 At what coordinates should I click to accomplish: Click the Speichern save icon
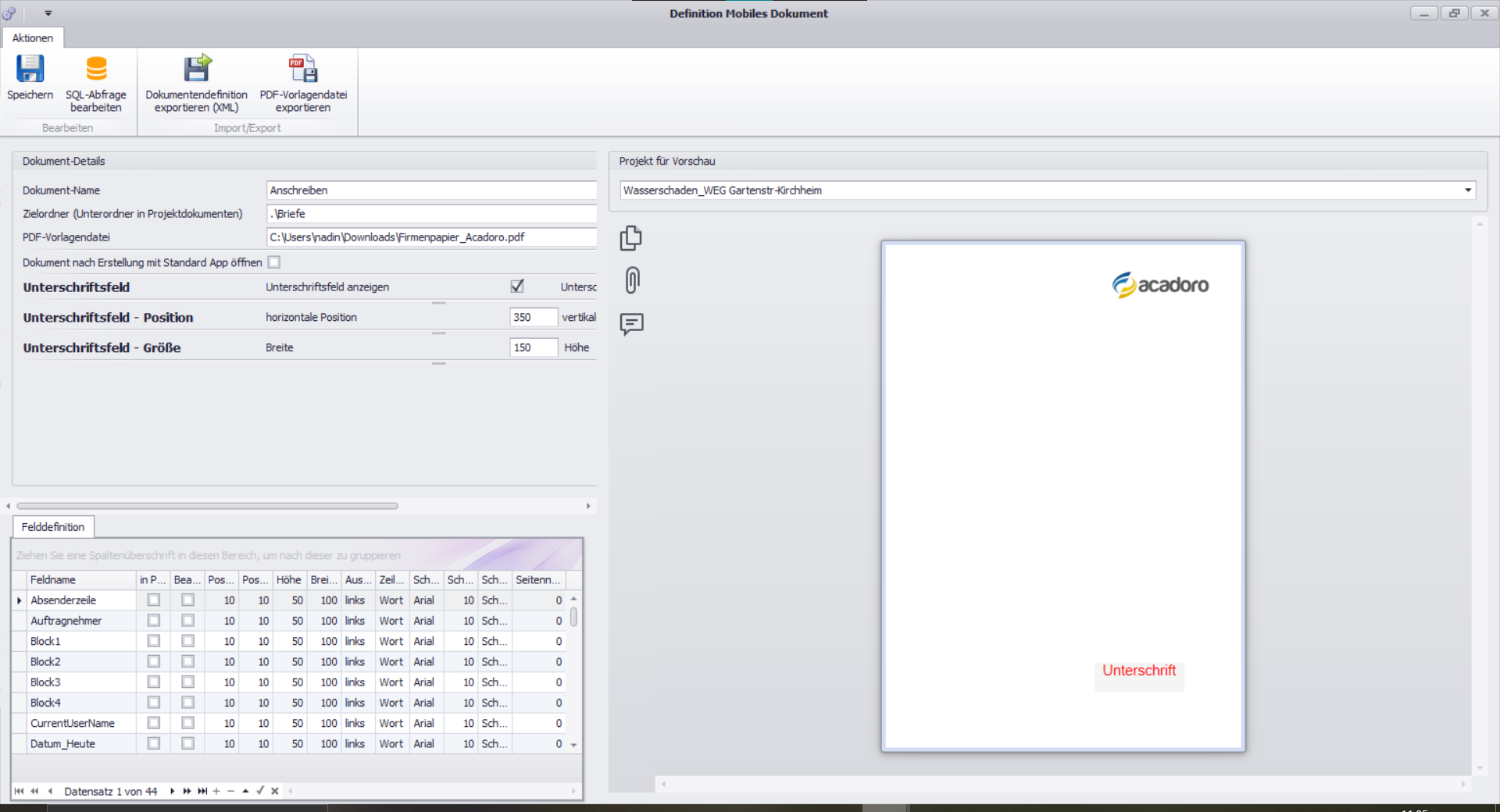(30, 70)
